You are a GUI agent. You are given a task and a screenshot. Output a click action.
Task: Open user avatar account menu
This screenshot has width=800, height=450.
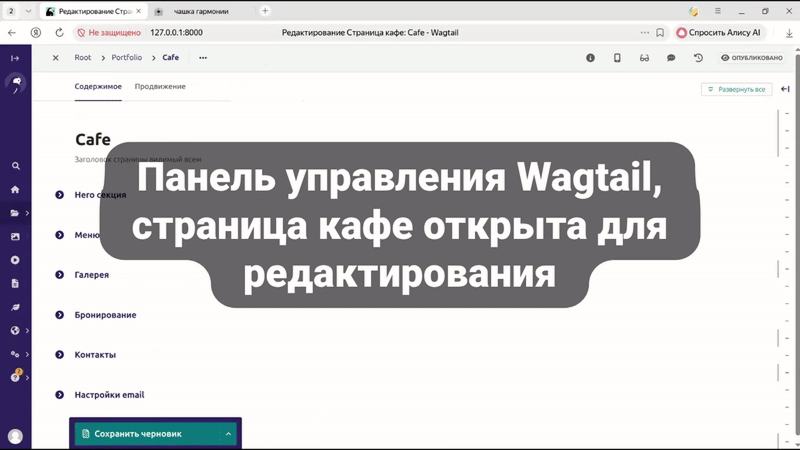[x=15, y=436]
